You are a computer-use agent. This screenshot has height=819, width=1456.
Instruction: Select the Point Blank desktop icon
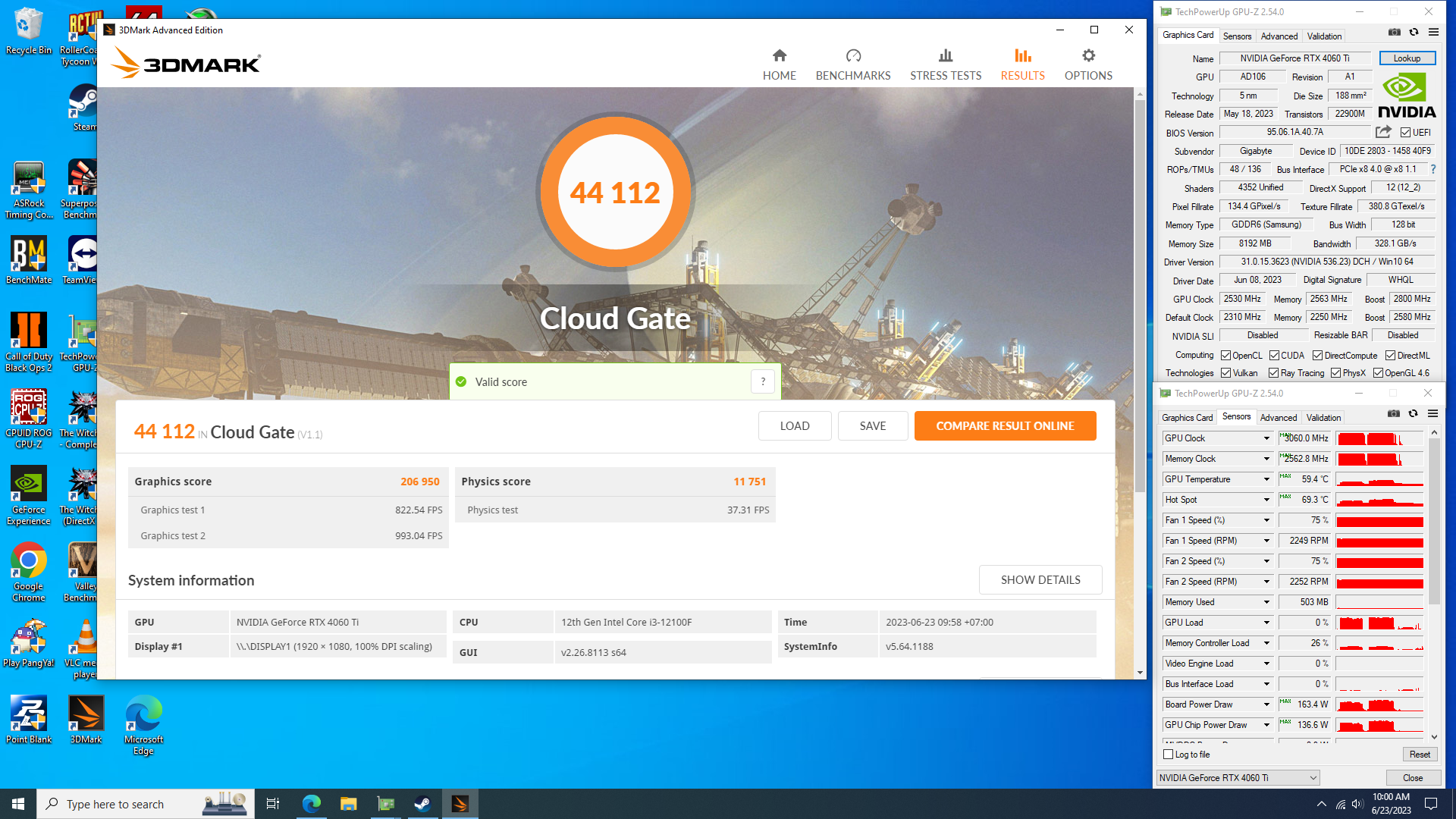point(29,720)
